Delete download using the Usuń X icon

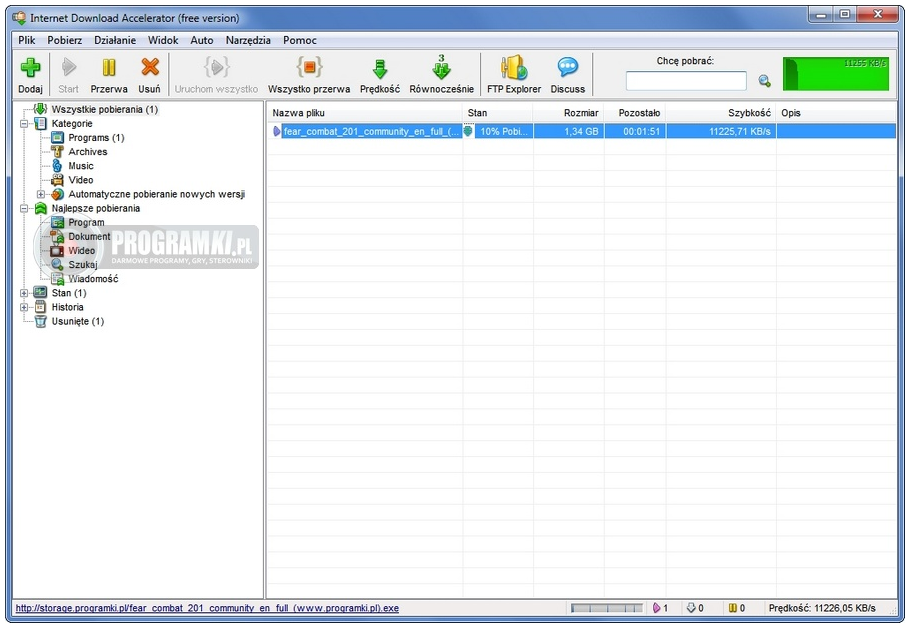click(x=150, y=67)
